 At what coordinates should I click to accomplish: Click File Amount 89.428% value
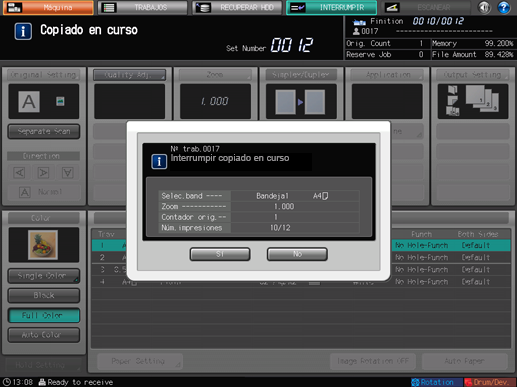pyautogui.click(x=499, y=55)
